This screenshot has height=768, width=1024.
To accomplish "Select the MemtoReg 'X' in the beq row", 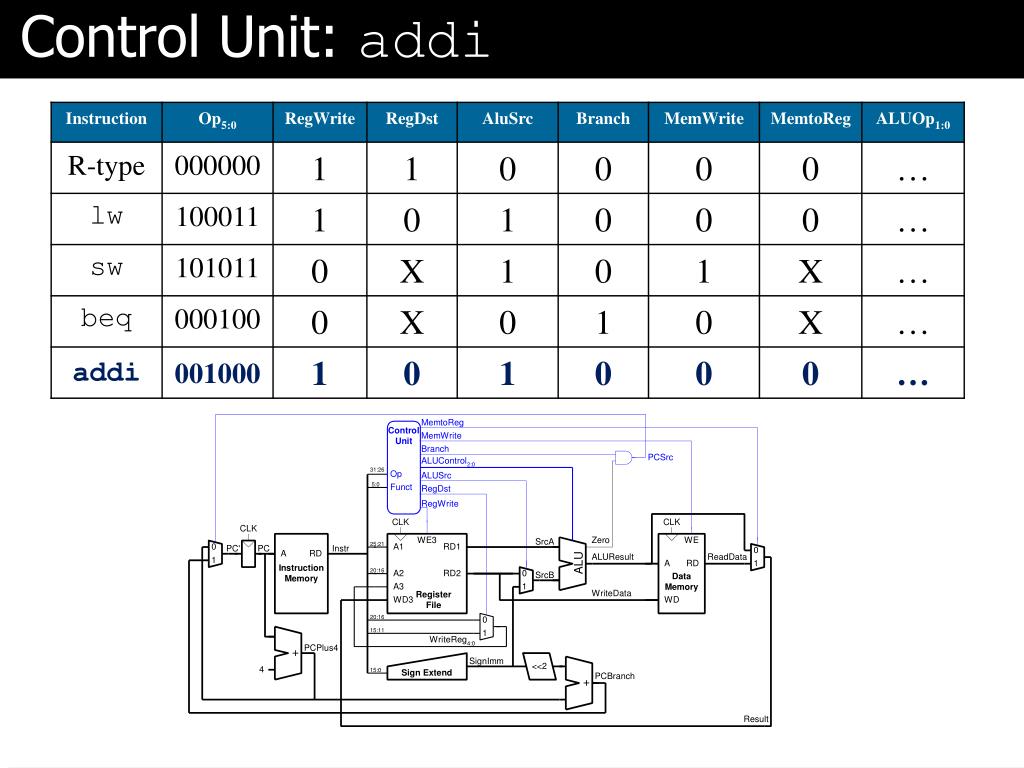I will click(x=810, y=322).
